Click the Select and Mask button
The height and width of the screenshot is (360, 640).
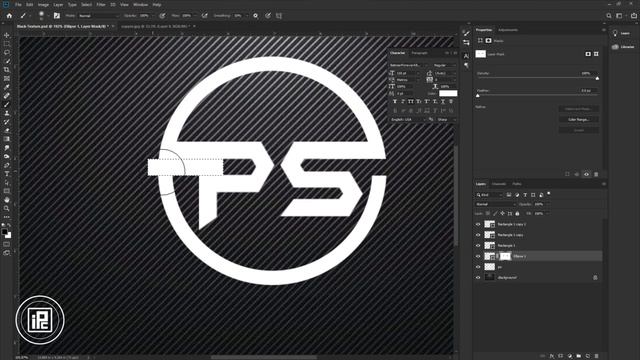[579, 109]
